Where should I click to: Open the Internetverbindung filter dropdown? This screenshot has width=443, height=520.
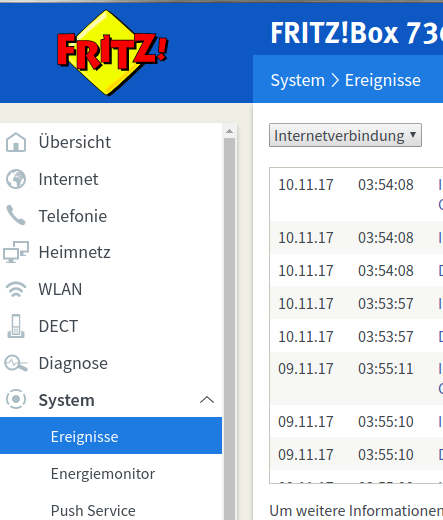(x=345, y=135)
